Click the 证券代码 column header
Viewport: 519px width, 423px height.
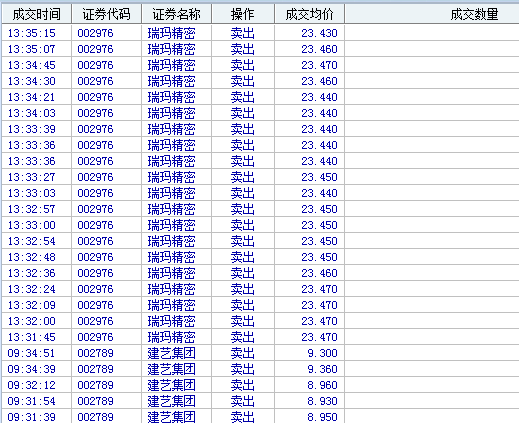tap(107, 14)
